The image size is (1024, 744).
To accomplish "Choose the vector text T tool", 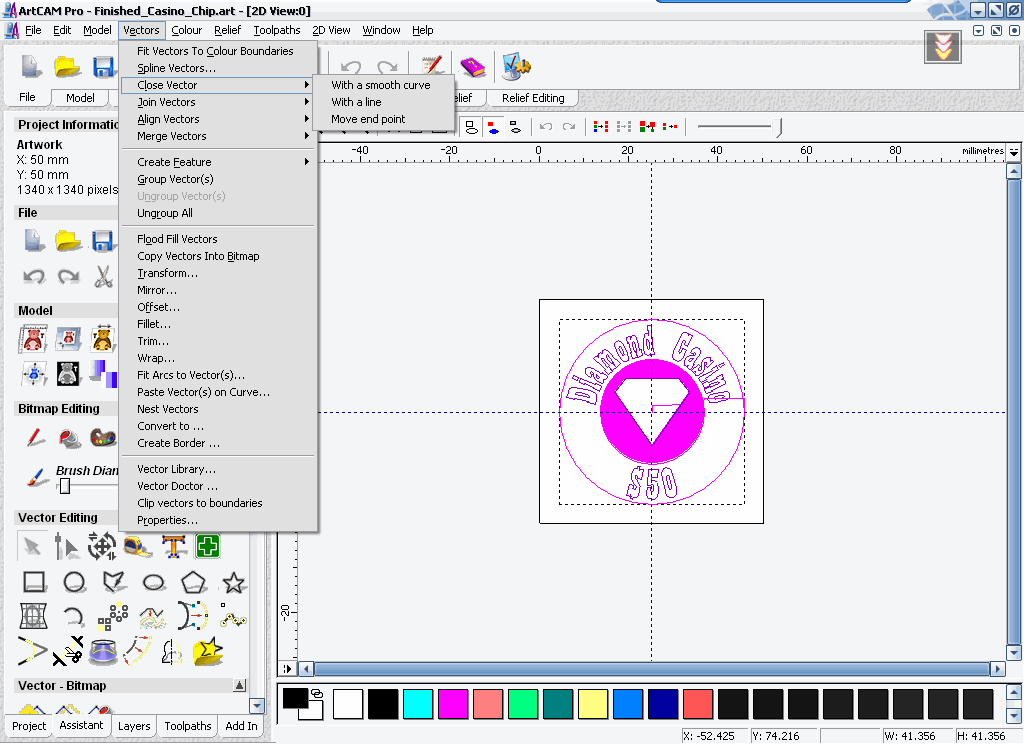I will pyautogui.click(x=174, y=546).
